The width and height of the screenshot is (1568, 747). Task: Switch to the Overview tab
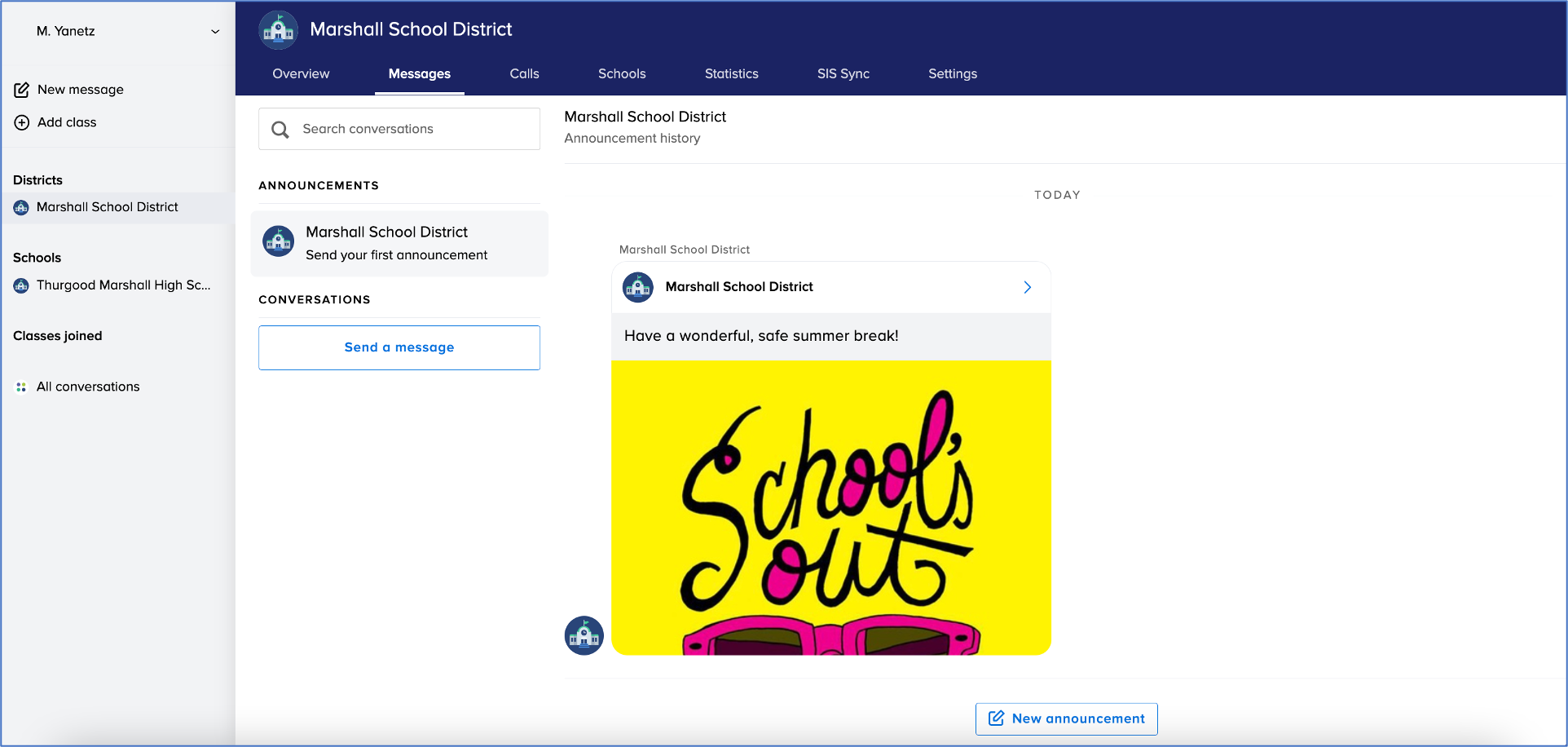point(301,74)
